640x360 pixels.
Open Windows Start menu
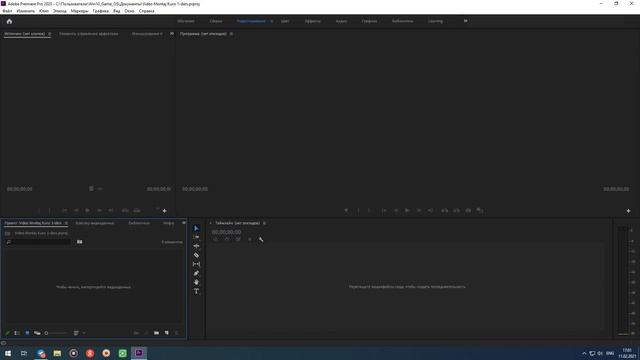[x=8, y=353]
